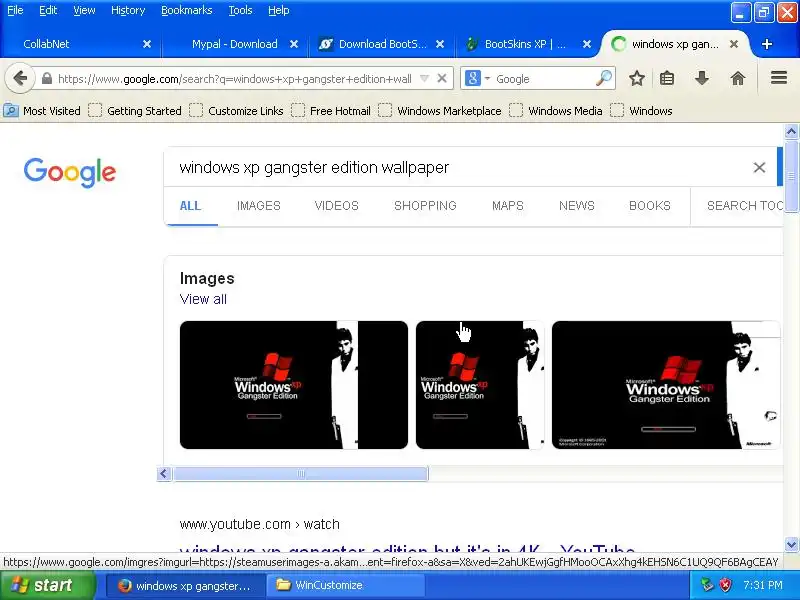
Task: Go back with the browser back arrow
Action: pyautogui.click(x=20, y=79)
